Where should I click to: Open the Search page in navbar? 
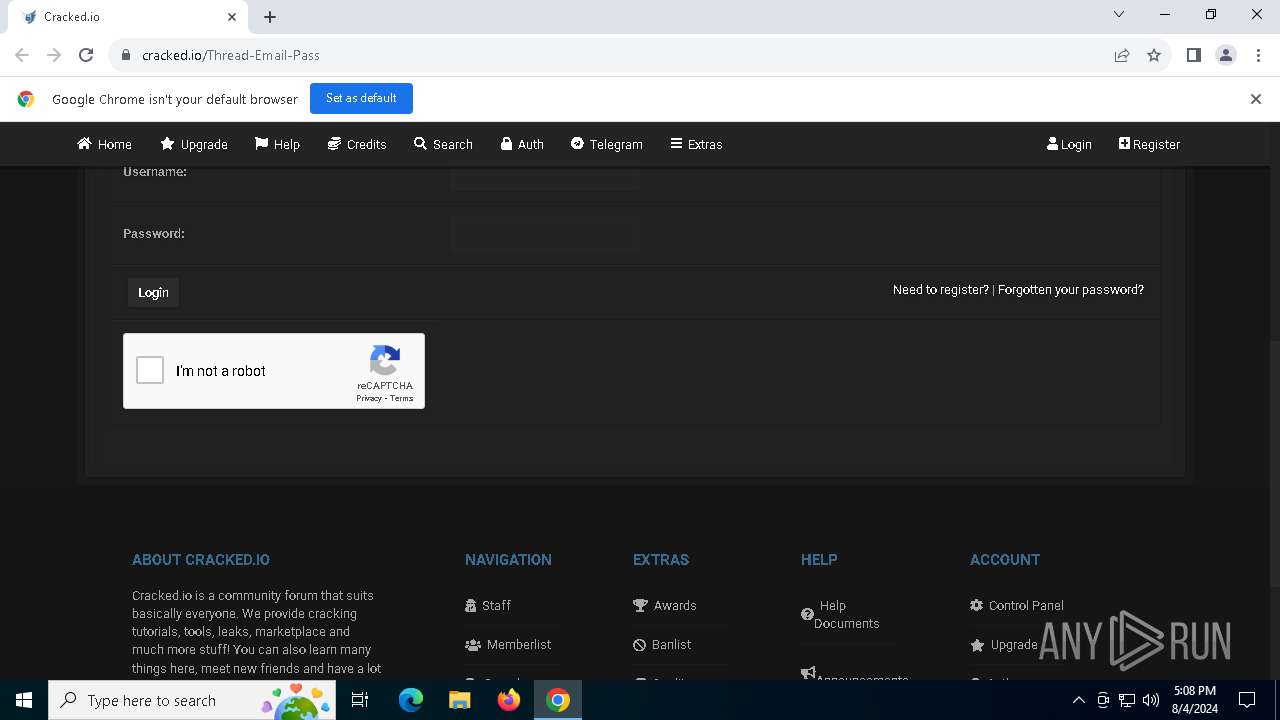[443, 144]
